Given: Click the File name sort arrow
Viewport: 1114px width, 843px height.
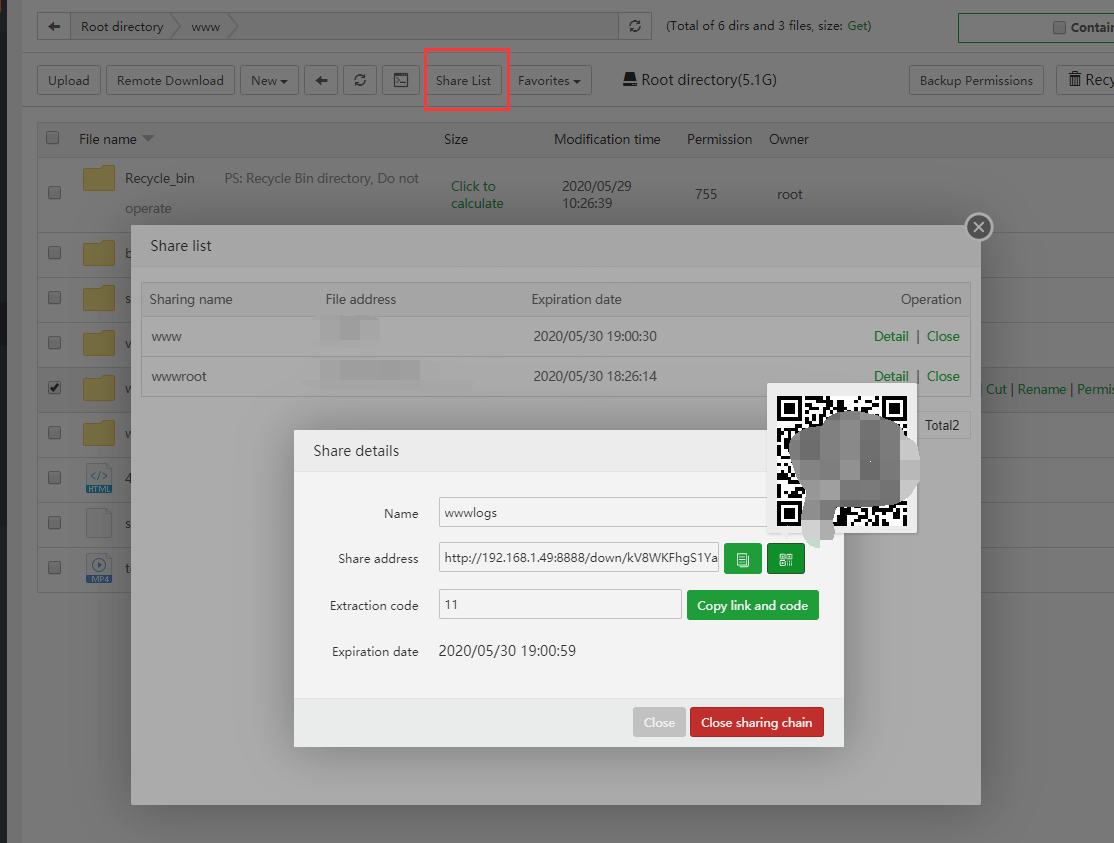Looking at the screenshot, I should tap(148, 139).
